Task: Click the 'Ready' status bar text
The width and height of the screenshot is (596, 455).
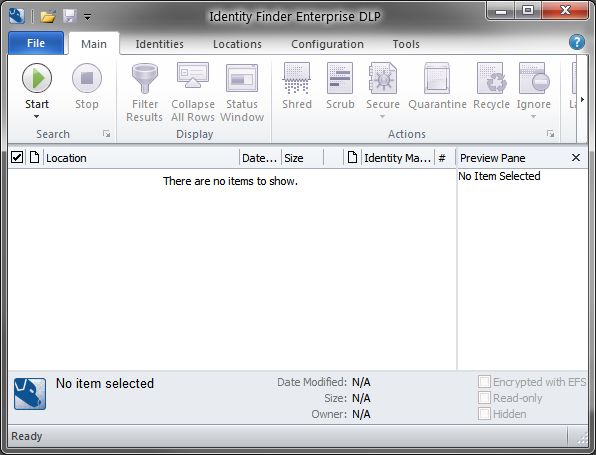Action: [x=27, y=436]
